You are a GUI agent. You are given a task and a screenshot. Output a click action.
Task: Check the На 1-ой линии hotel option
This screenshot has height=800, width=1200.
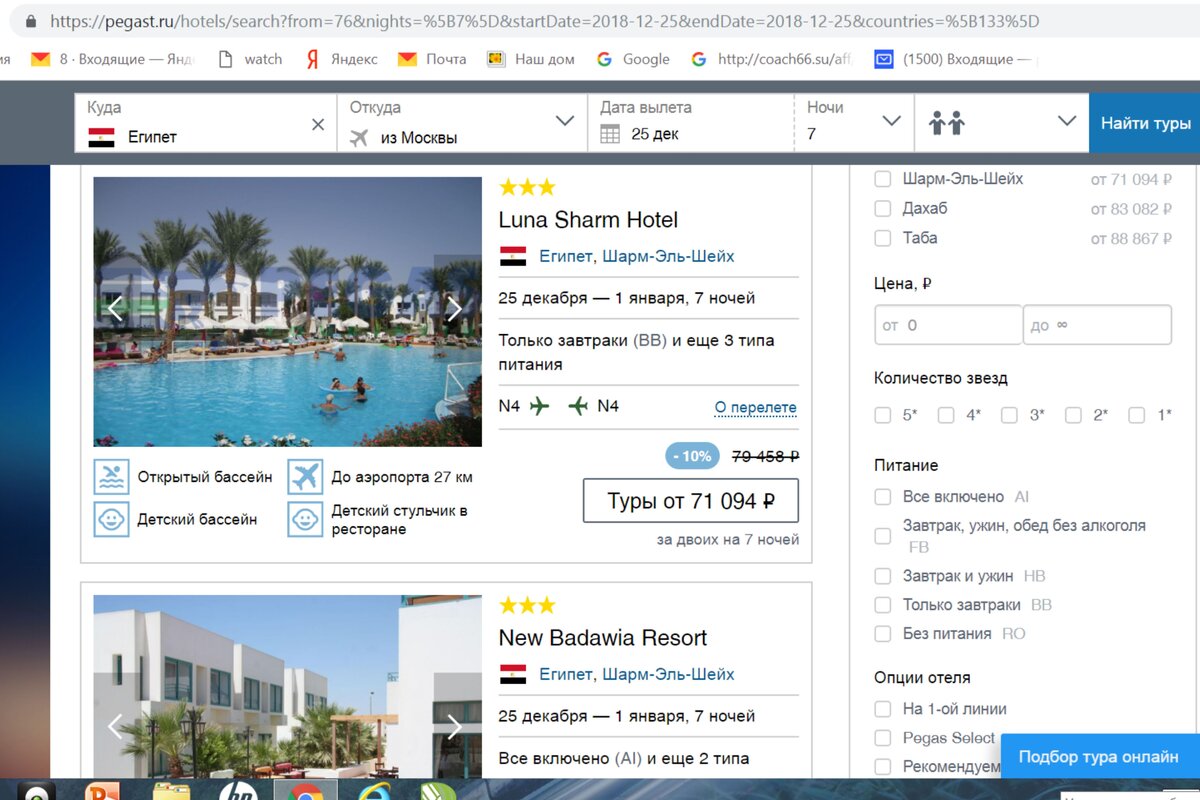[x=883, y=709]
